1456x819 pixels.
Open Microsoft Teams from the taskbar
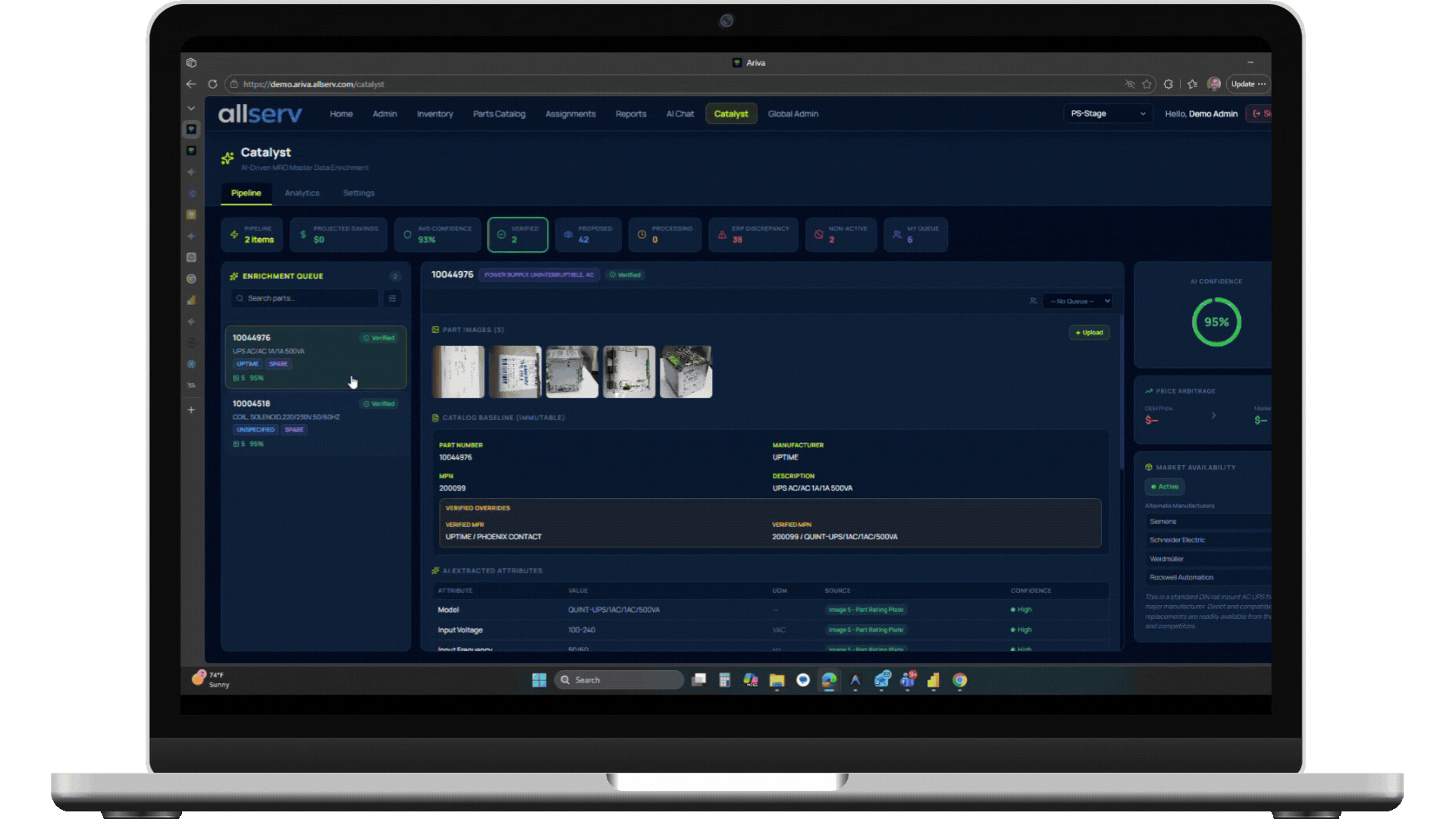908,680
